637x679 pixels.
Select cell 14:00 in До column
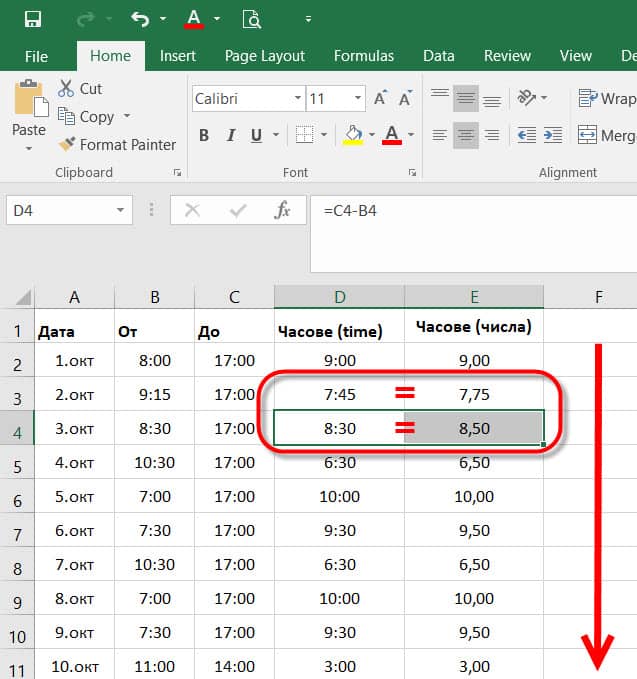(234, 666)
